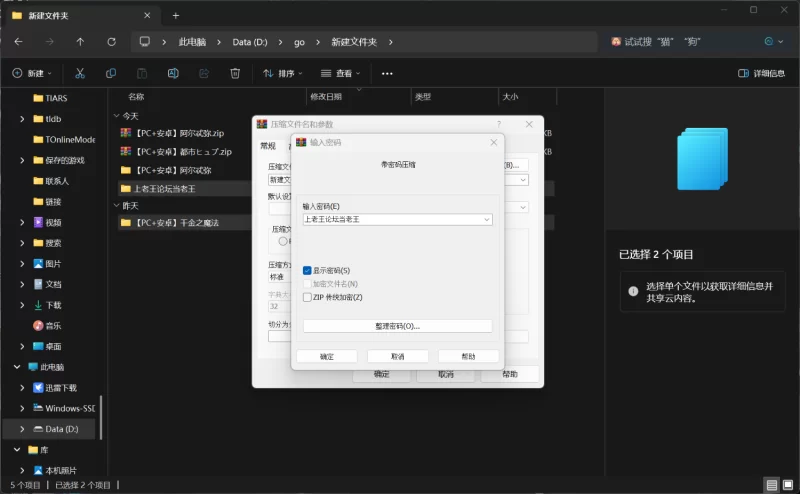
Task: Click 取消 in the password dialog
Action: coord(397,356)
